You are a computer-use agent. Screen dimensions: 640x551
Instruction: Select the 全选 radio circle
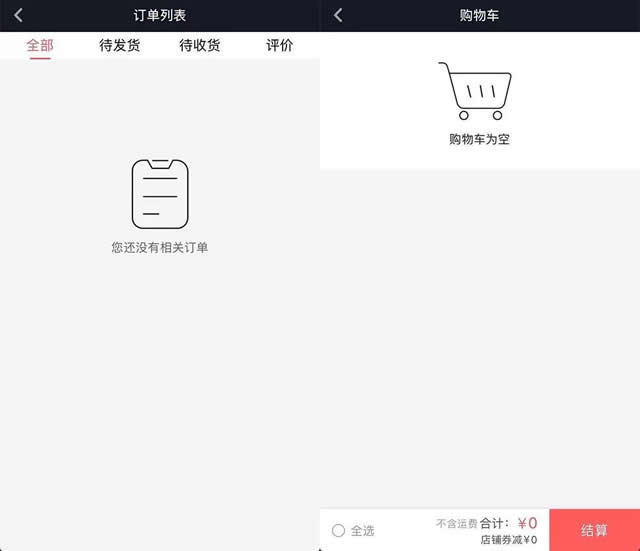click(x=338, y=531)
